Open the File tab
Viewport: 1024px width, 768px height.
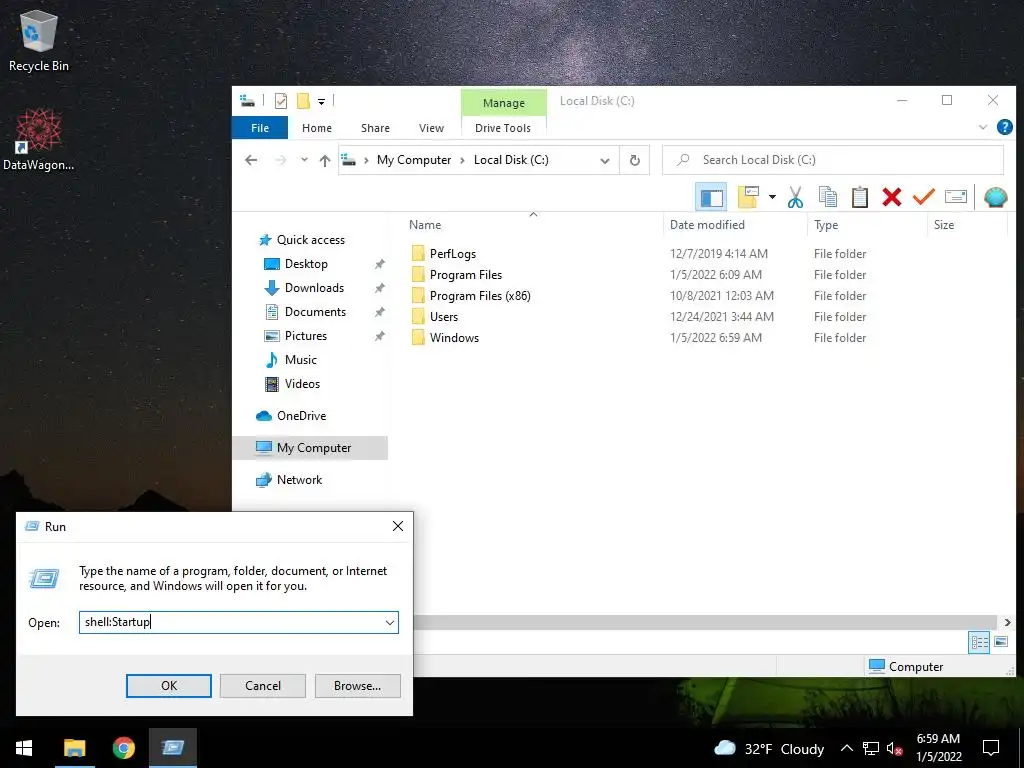coord(260,128)
